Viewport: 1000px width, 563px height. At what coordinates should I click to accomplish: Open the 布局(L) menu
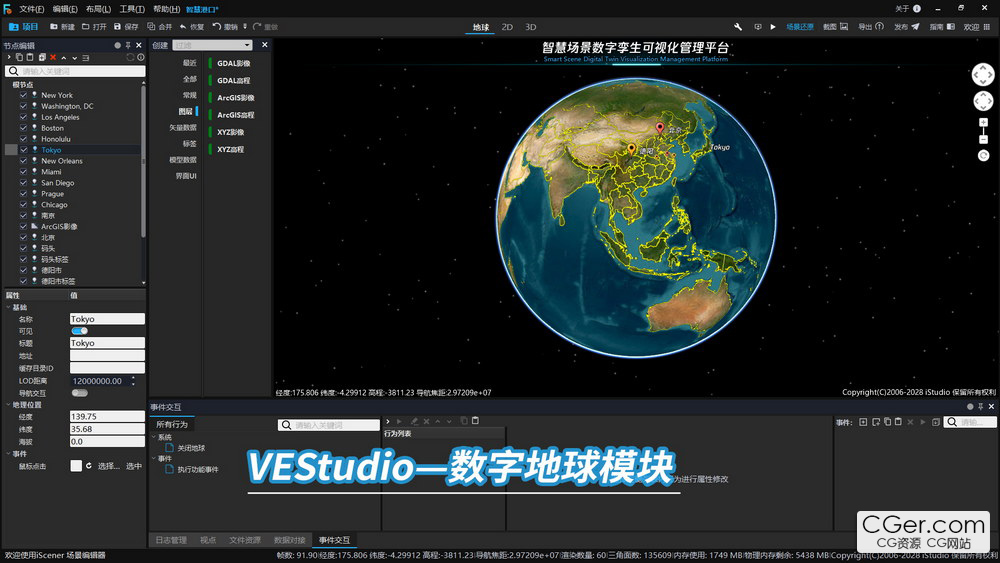[98, 9]
